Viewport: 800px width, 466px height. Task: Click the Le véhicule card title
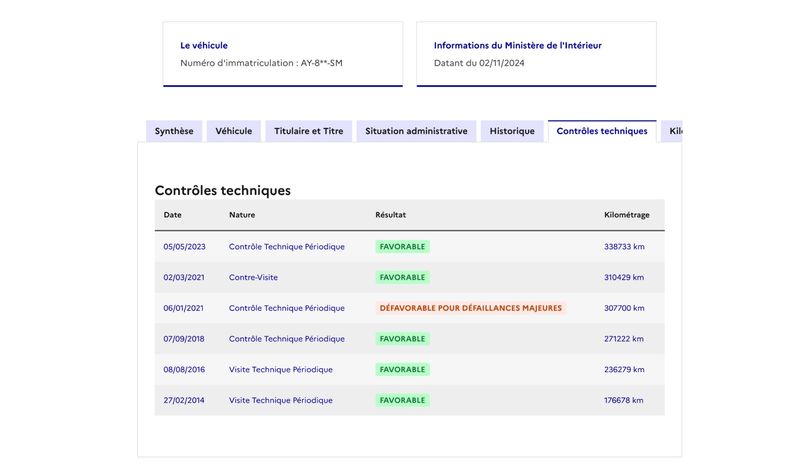(x=204, y=45)
